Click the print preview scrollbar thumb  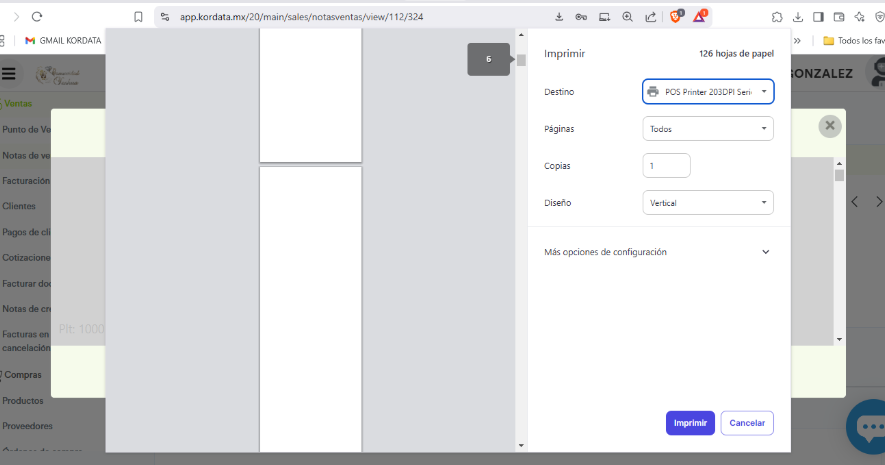click(521, 60)
